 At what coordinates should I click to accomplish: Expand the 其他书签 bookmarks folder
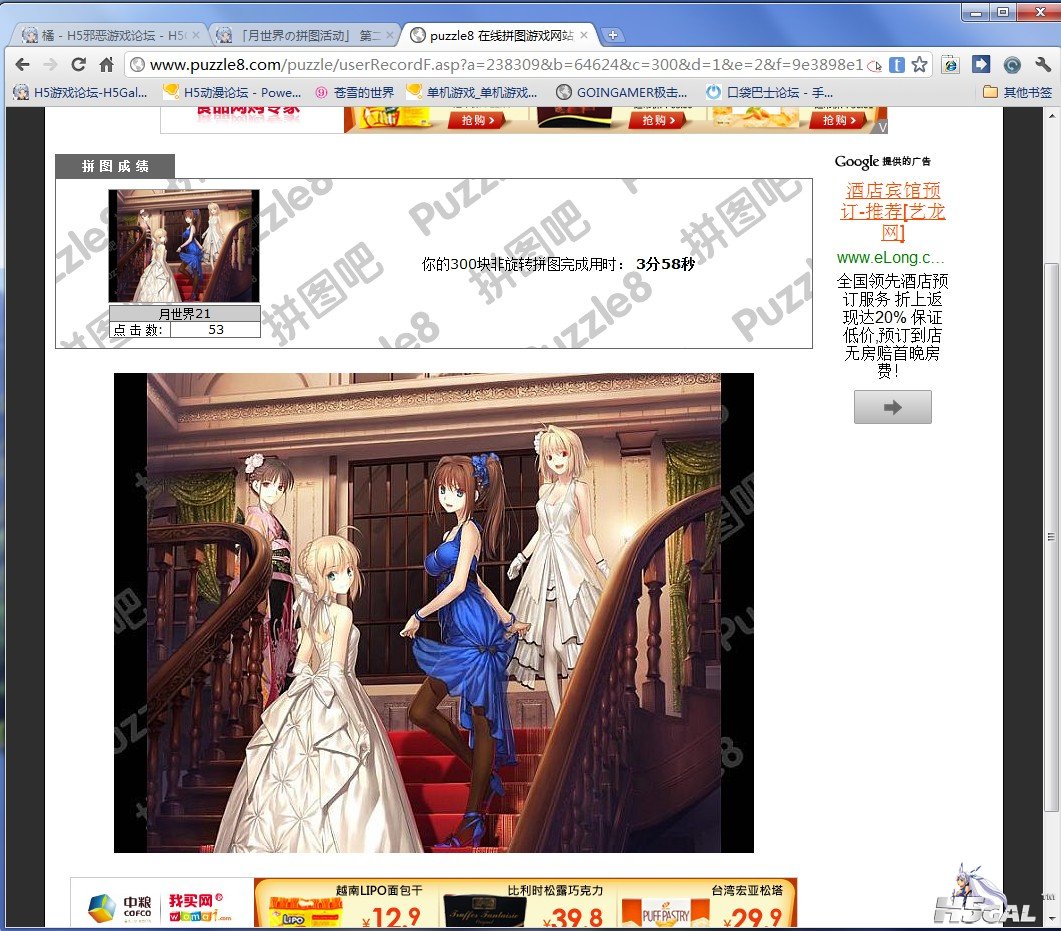point(1017,92)
